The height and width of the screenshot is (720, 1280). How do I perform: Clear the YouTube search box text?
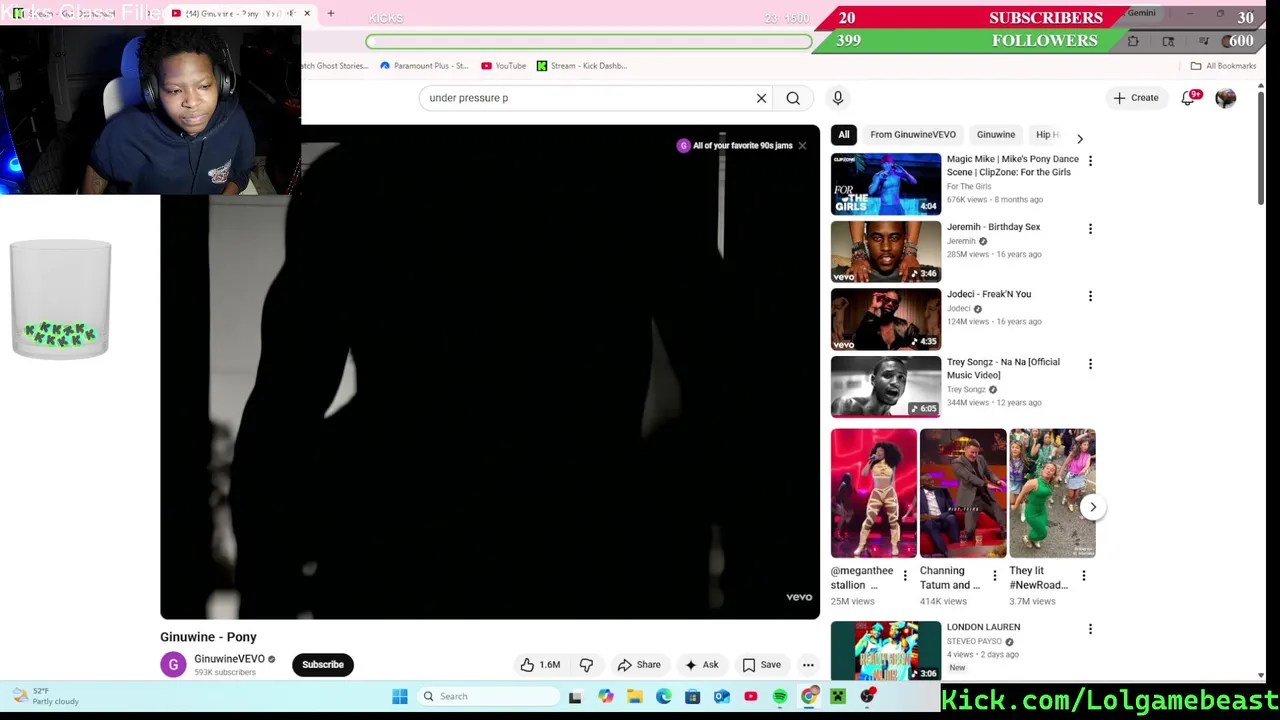[761, 98]
